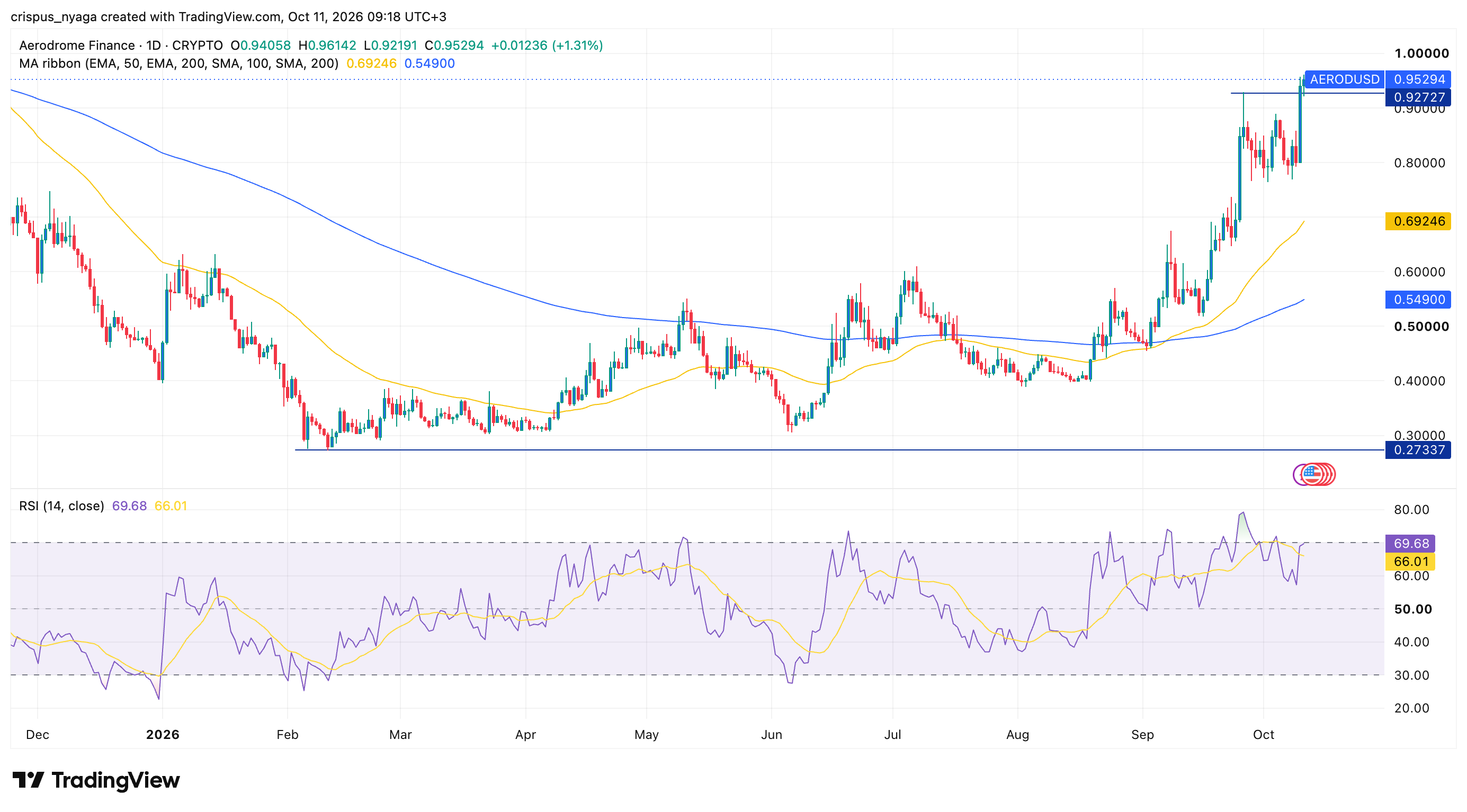Click the blue 0.54900 value in MA legend
This screenshot has width=1467, height=812.
tap(430, 64)
